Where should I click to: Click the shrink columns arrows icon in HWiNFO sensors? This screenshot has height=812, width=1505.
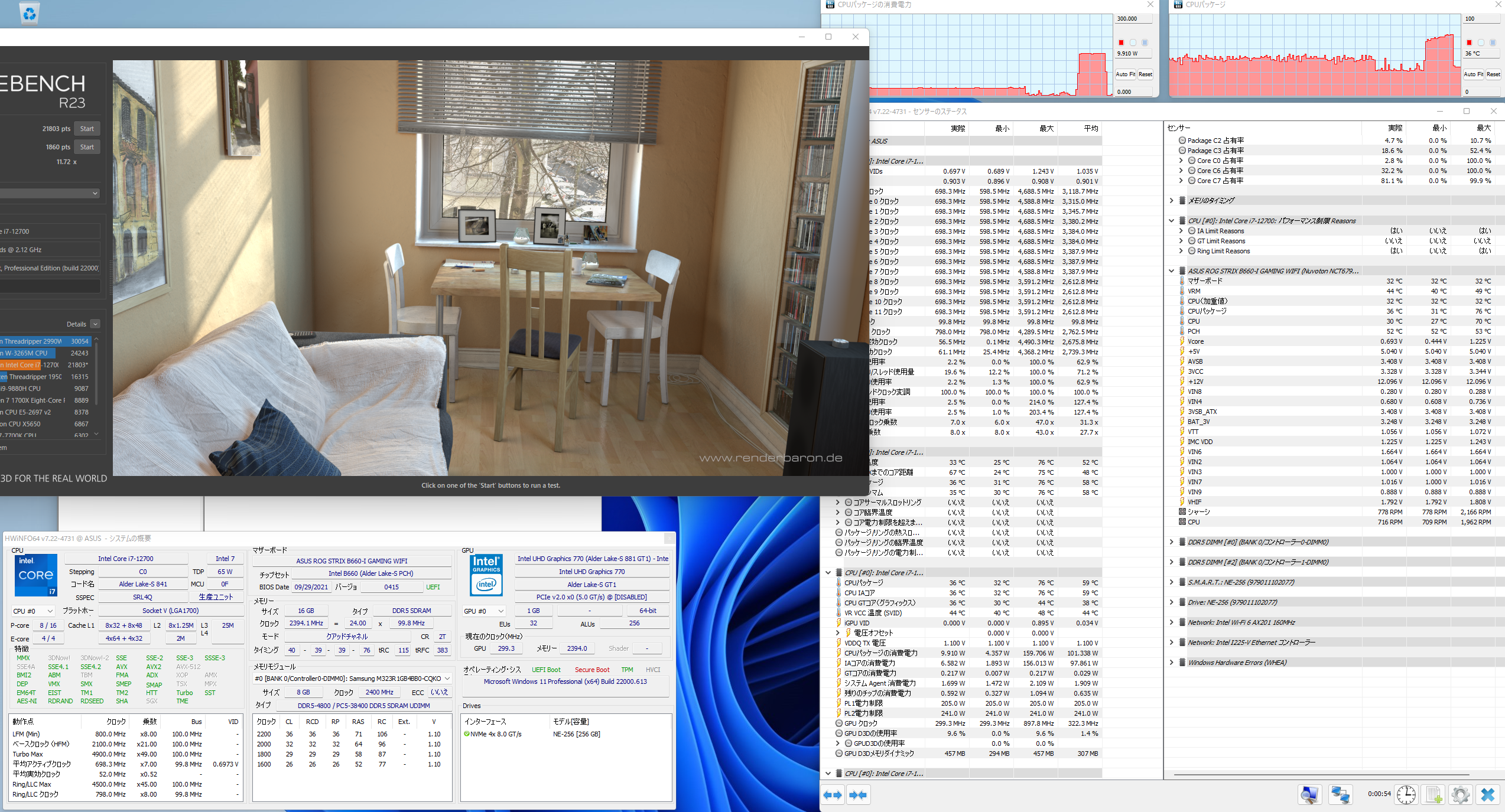pos(858,795)
